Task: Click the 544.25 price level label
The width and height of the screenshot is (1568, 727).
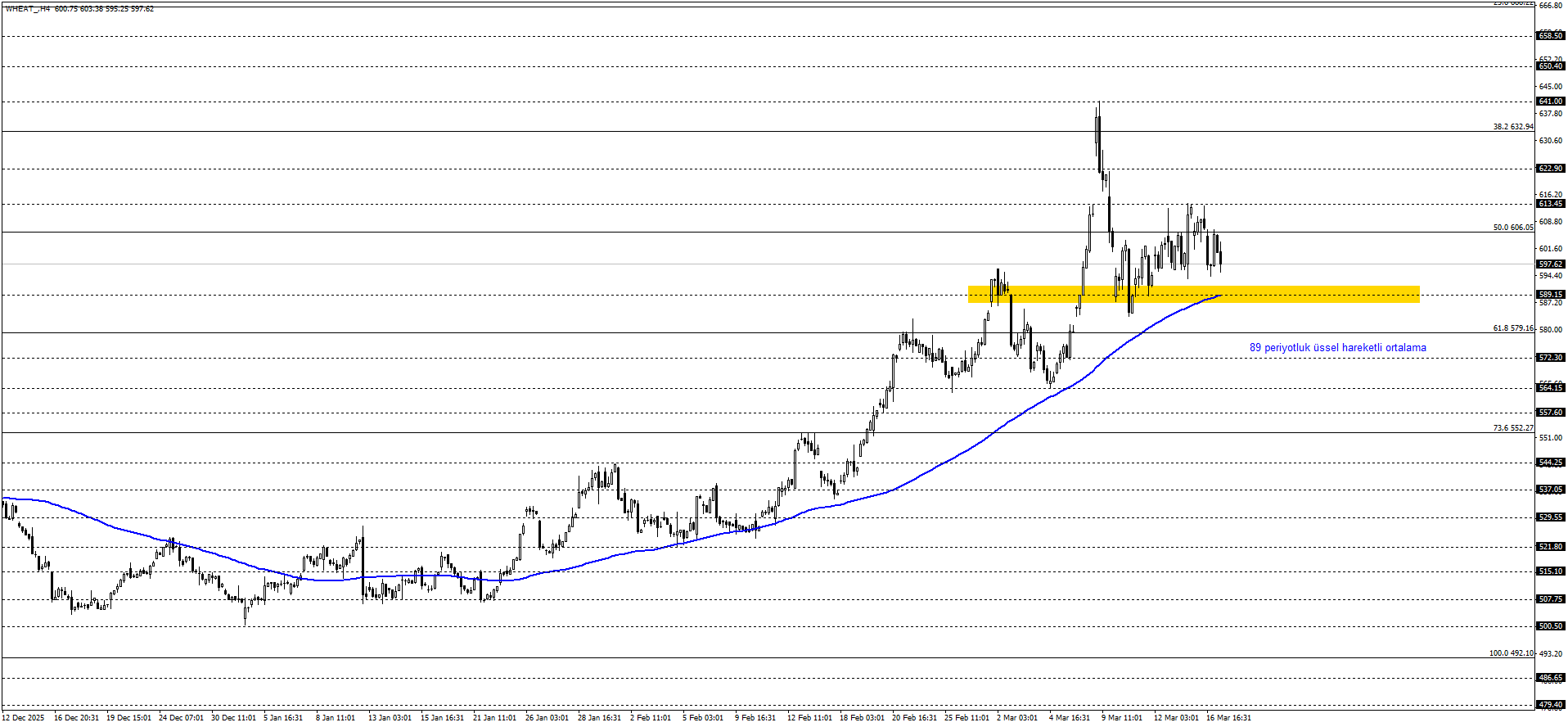Action: [x=1550, y=463]
